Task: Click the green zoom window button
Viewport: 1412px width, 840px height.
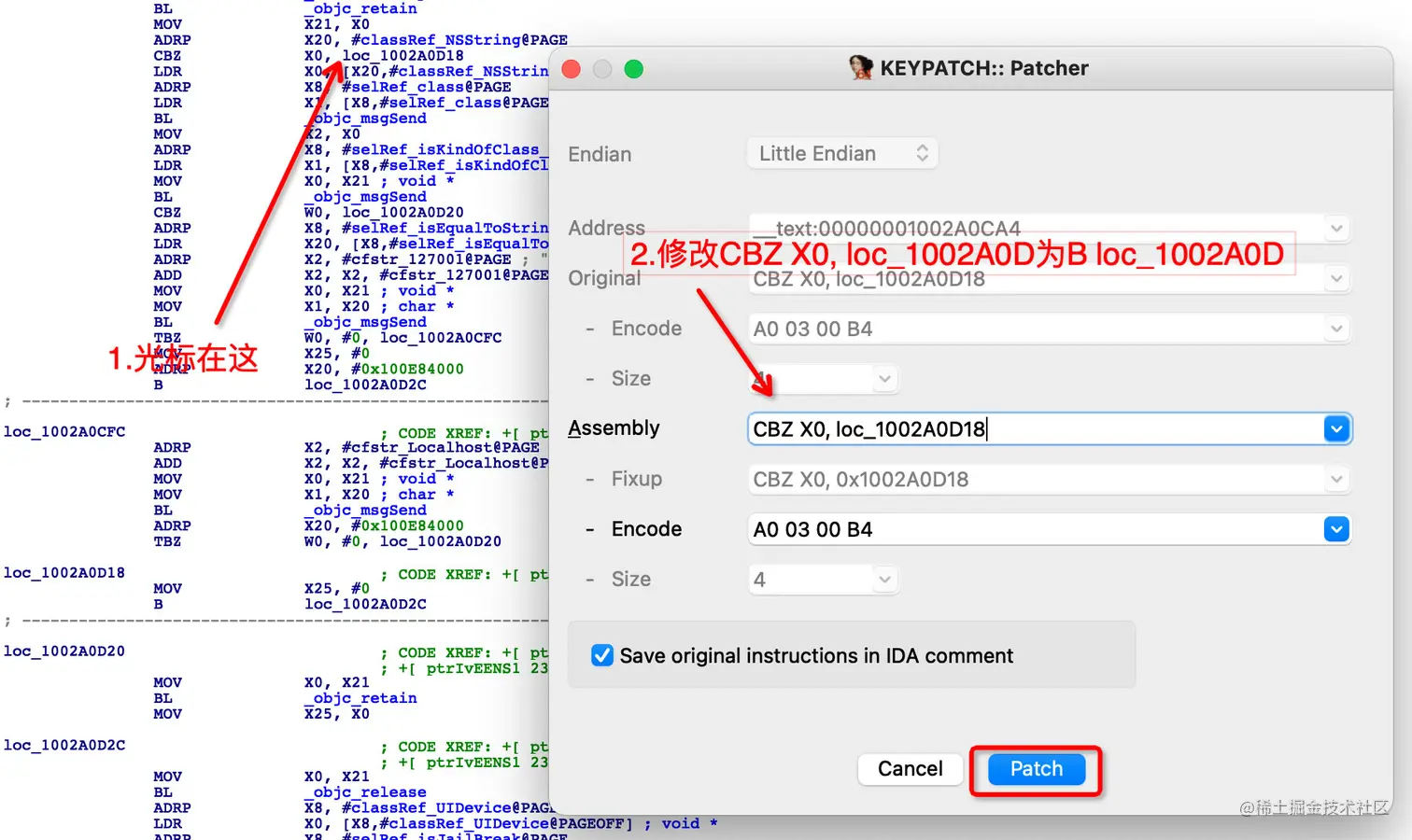Action: pos(634,69)
